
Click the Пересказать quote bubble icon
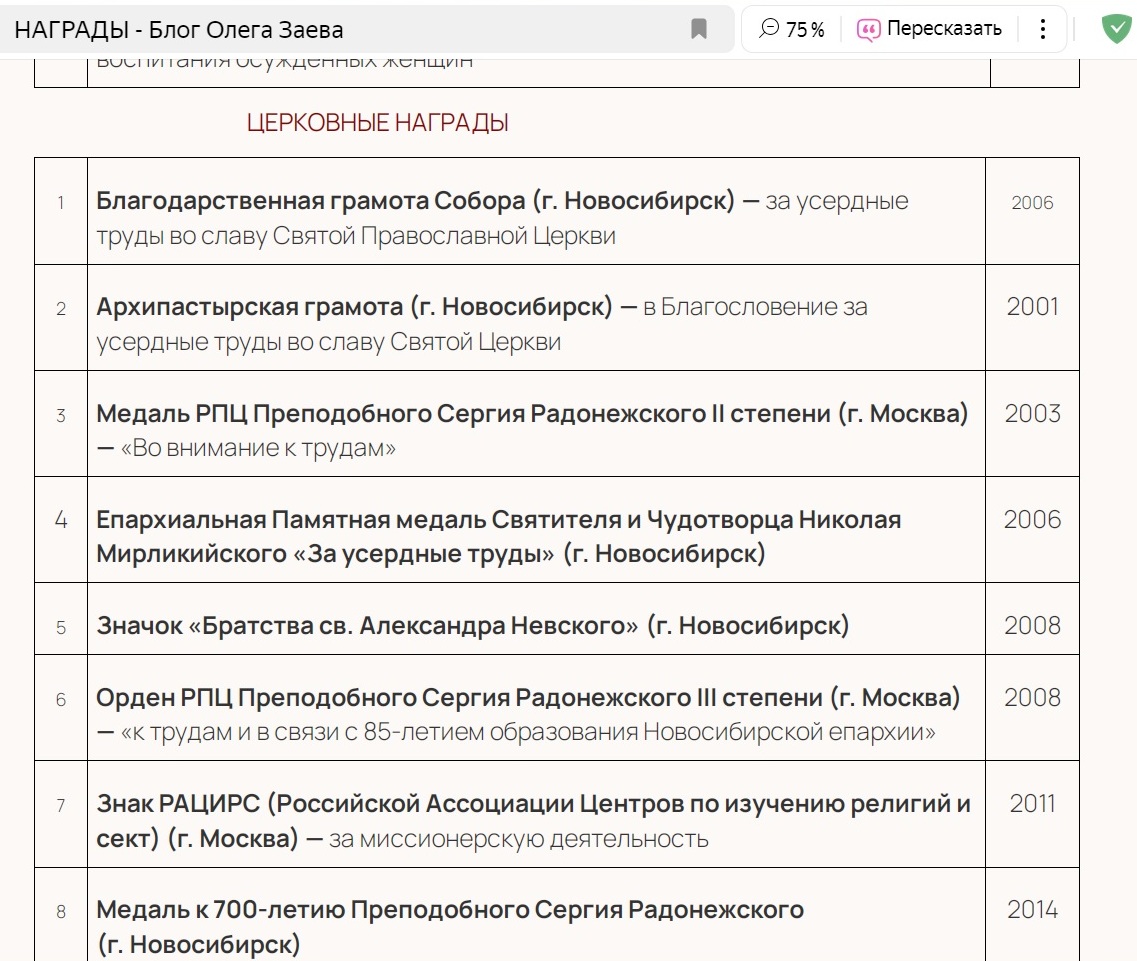tap(868, 29)
